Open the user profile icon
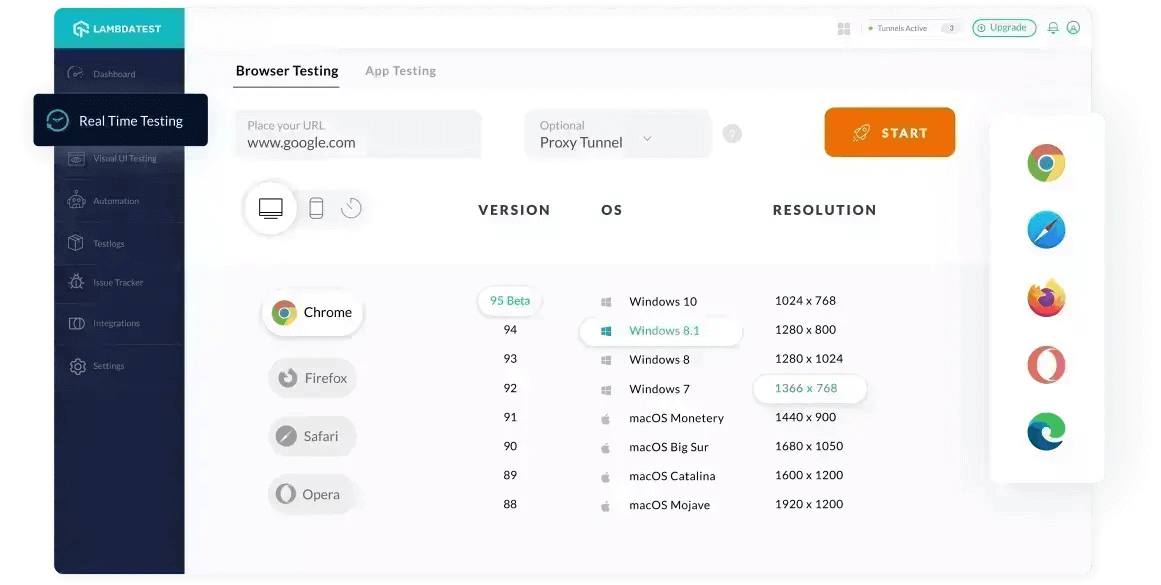Screen dimensions: 1161x585 click(x=1073, y=28)
